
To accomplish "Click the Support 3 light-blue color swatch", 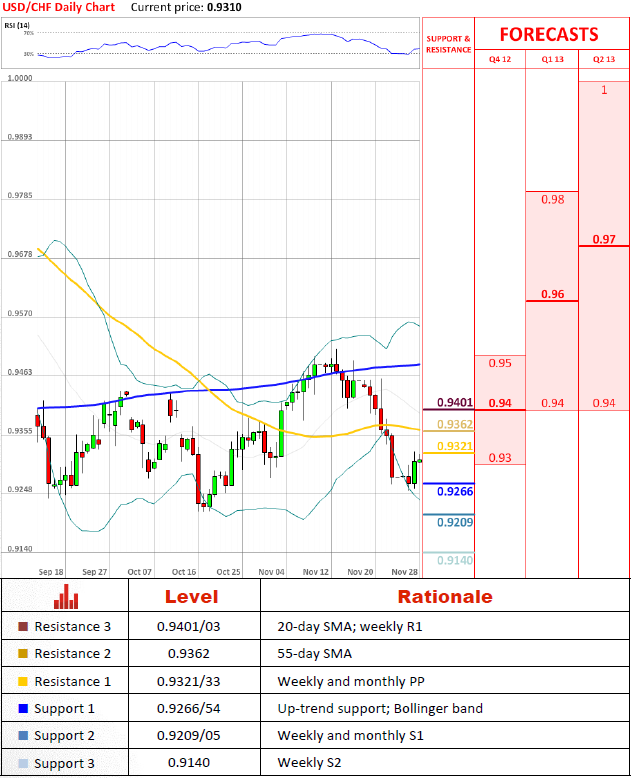I will point(23,763).
